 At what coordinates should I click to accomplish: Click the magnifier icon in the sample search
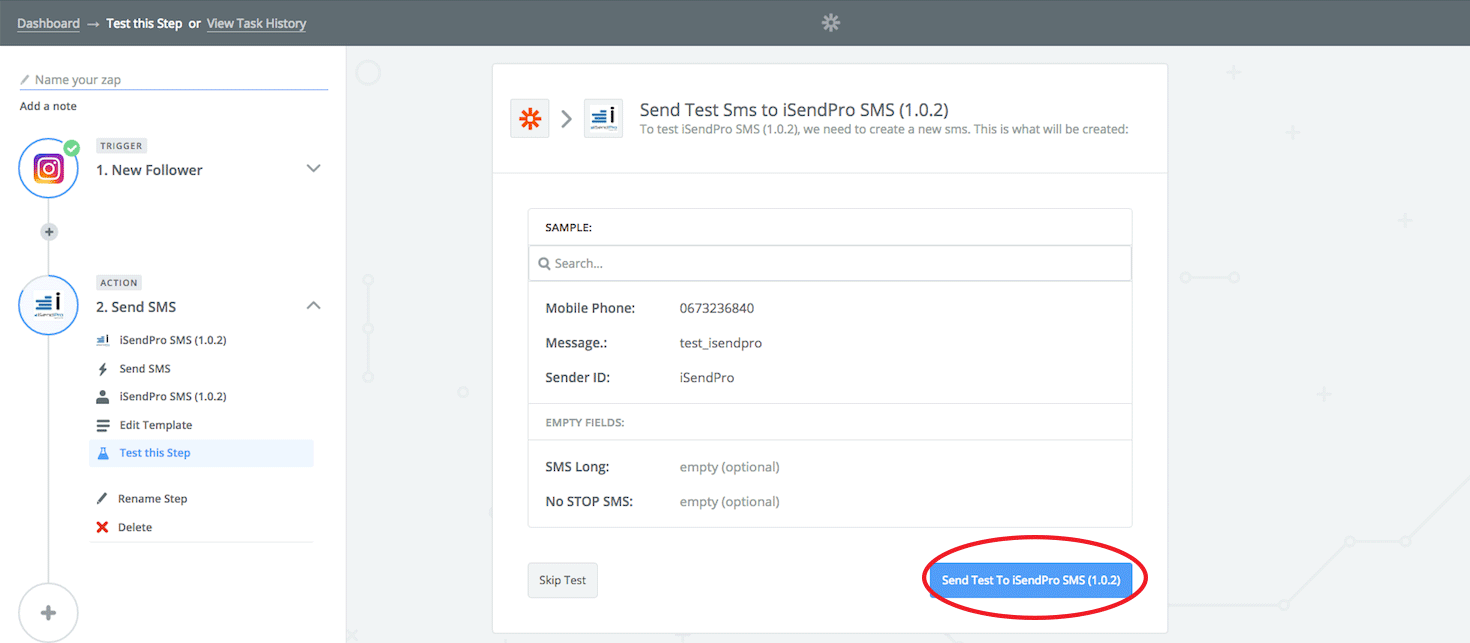(x=545, y=264)
